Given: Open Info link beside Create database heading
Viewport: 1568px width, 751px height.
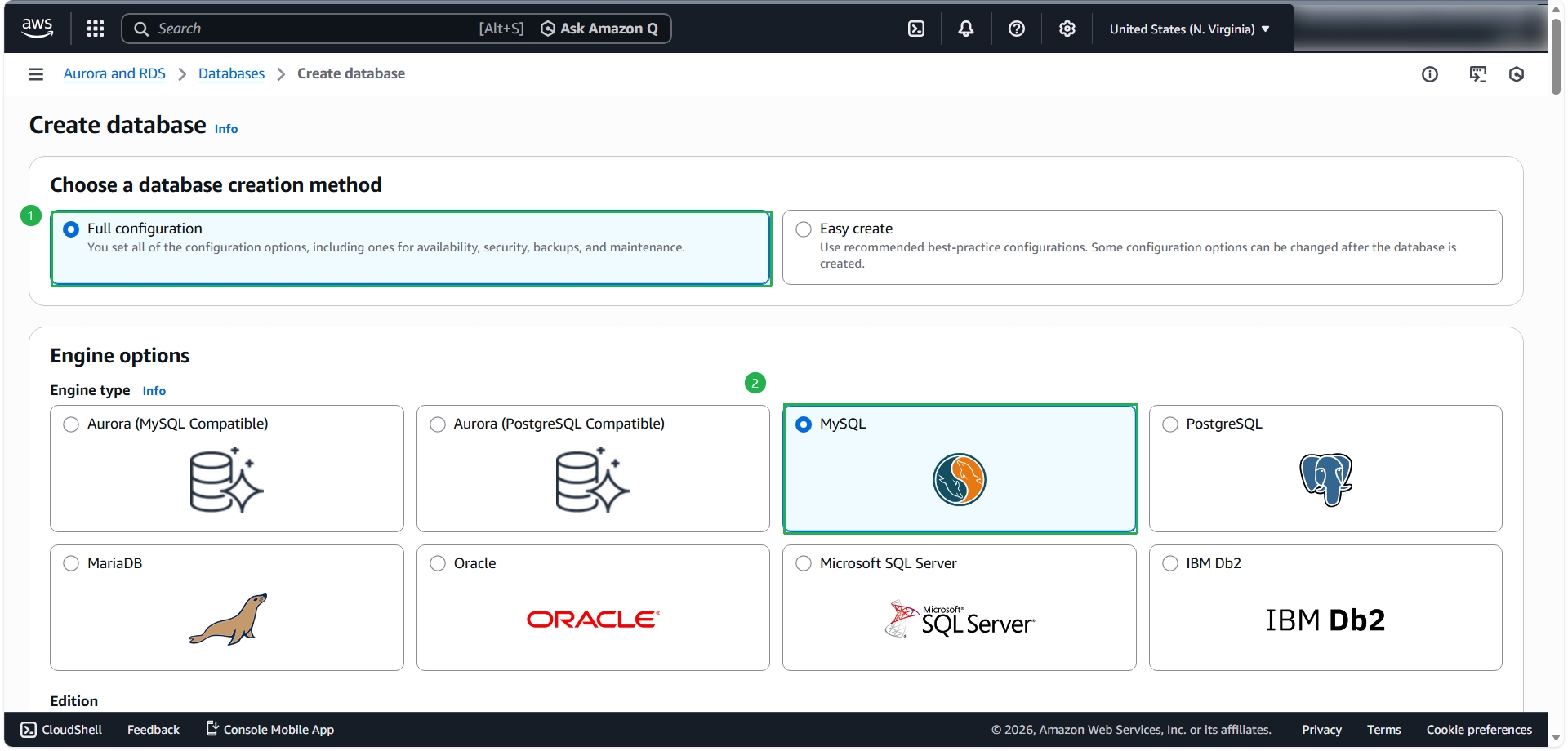Looking at the screenshot, I should [x=226, y=129].
